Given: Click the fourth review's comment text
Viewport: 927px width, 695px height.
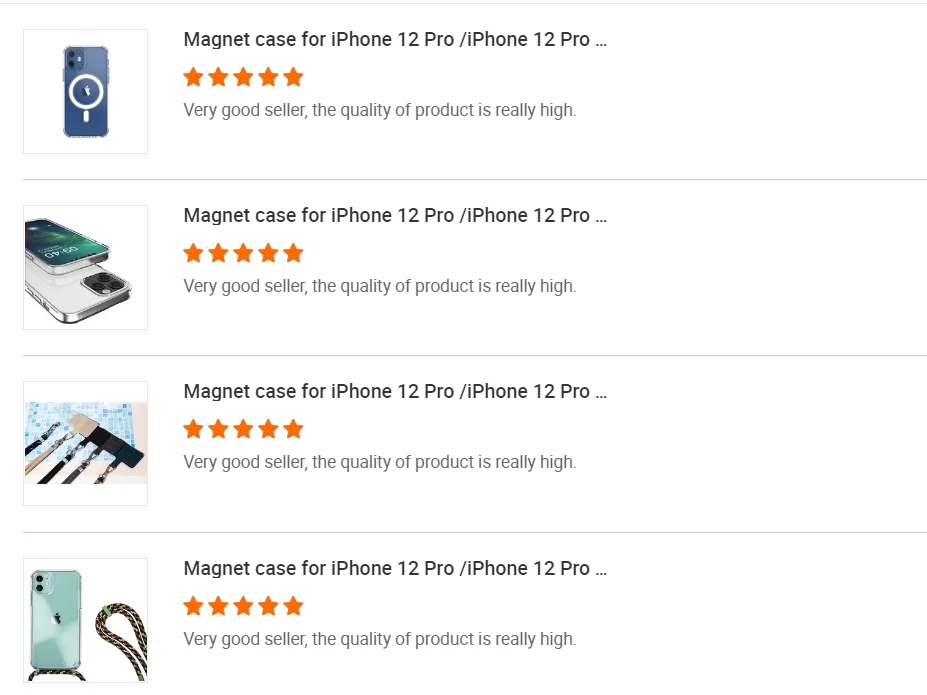Looking at the screenshot, I should click(x=380, y=639).
